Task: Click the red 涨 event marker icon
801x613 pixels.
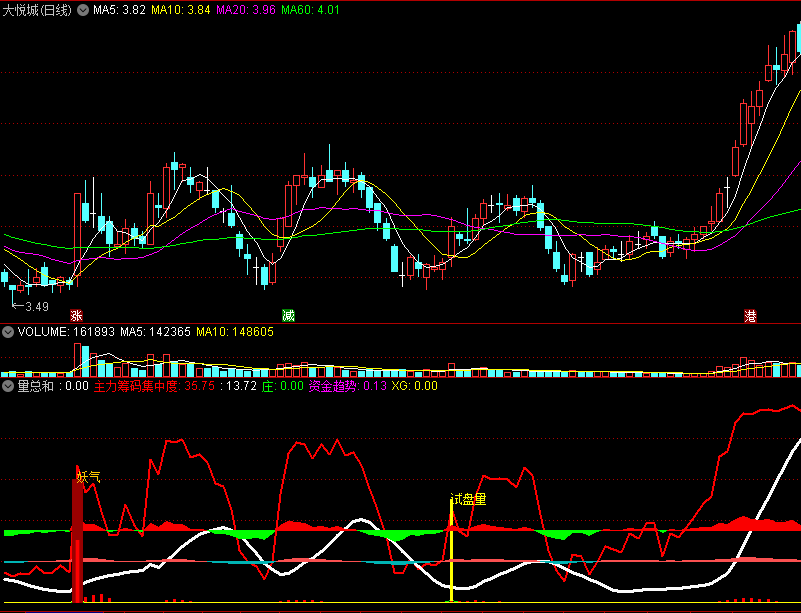Action: pyautogui.click(x=76, y=315)
